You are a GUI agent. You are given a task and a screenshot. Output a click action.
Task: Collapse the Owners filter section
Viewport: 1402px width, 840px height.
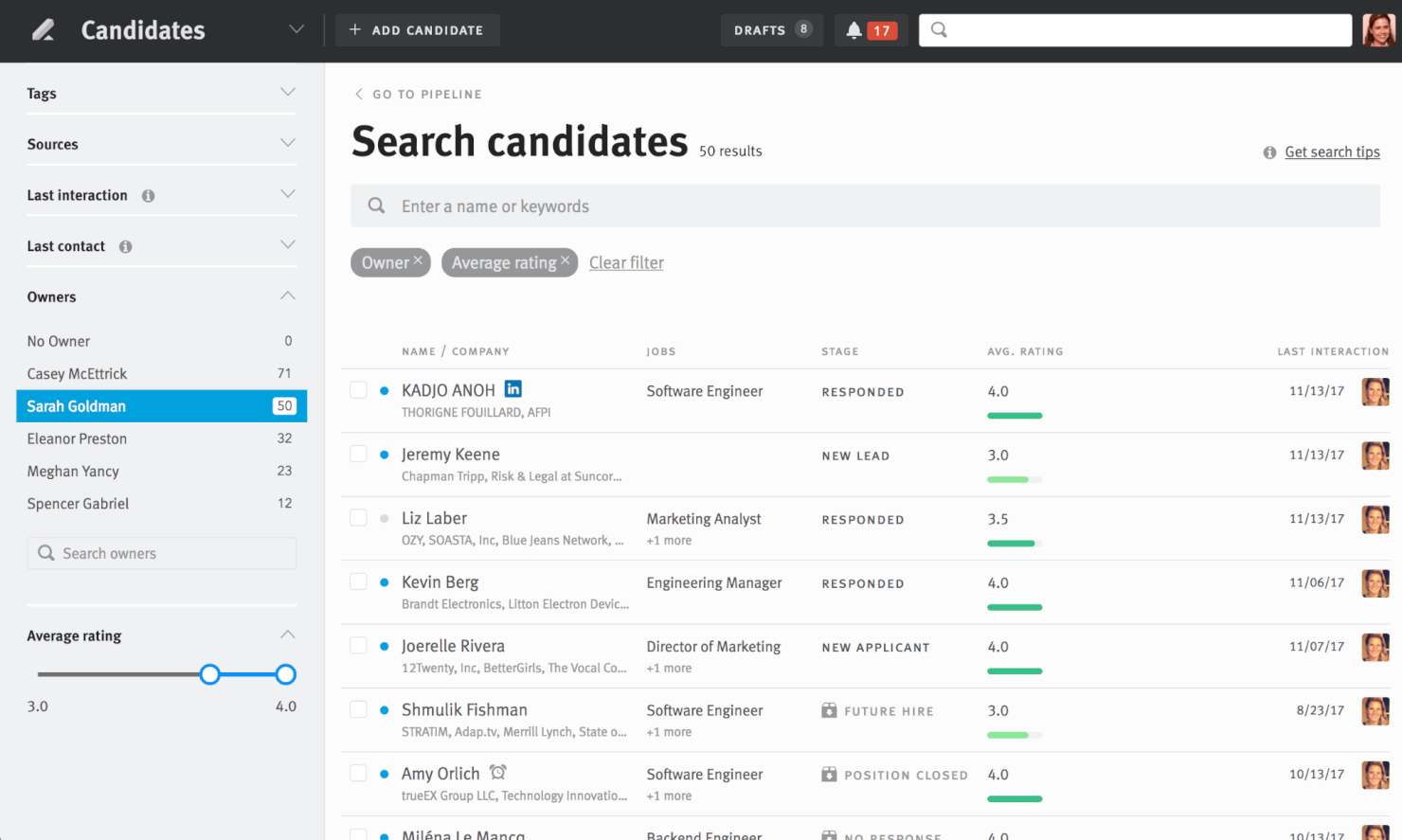coord(288,295)
